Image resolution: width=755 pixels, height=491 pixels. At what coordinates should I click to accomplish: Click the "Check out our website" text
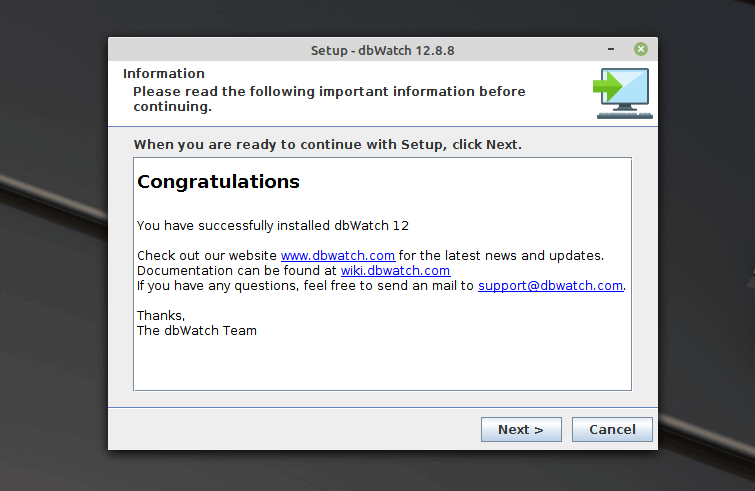coord(207,255)
